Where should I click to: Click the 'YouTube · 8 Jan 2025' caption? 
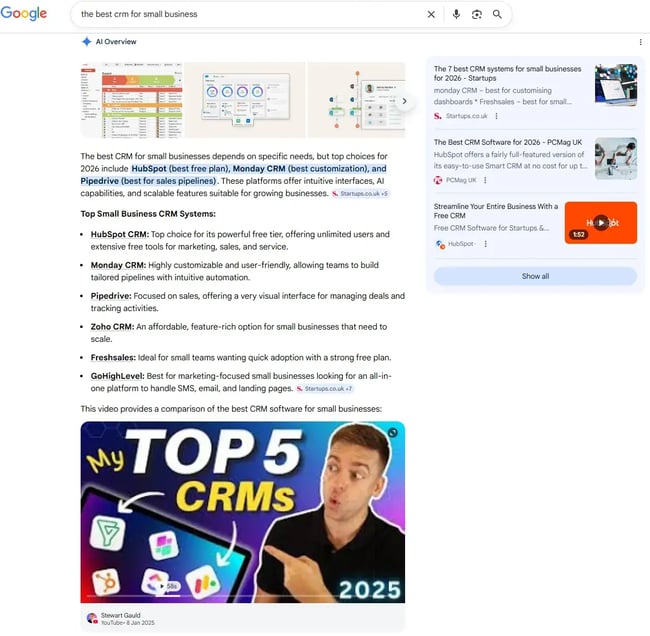pos(128,623)
